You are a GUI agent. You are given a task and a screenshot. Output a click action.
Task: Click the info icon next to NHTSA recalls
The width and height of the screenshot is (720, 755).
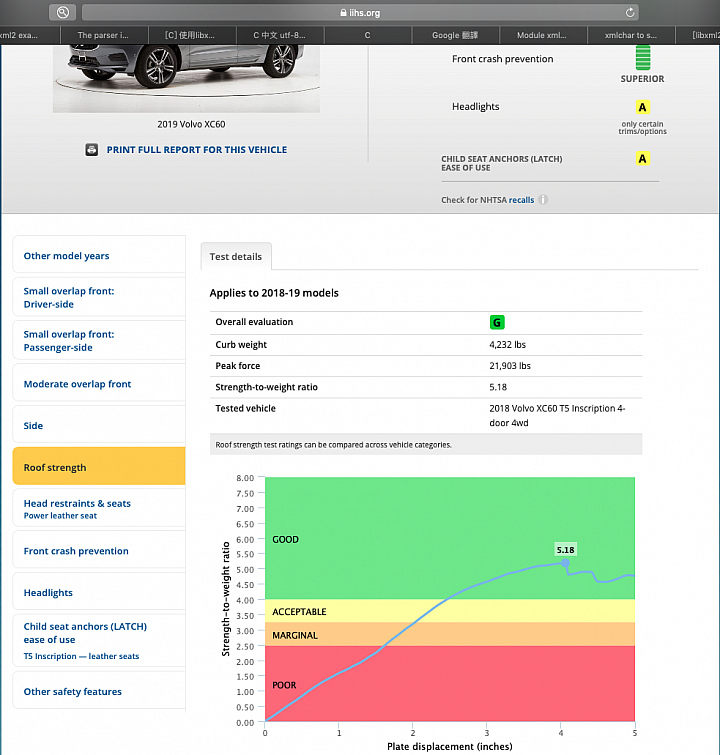pyautogui.click(x=543, y=200)
